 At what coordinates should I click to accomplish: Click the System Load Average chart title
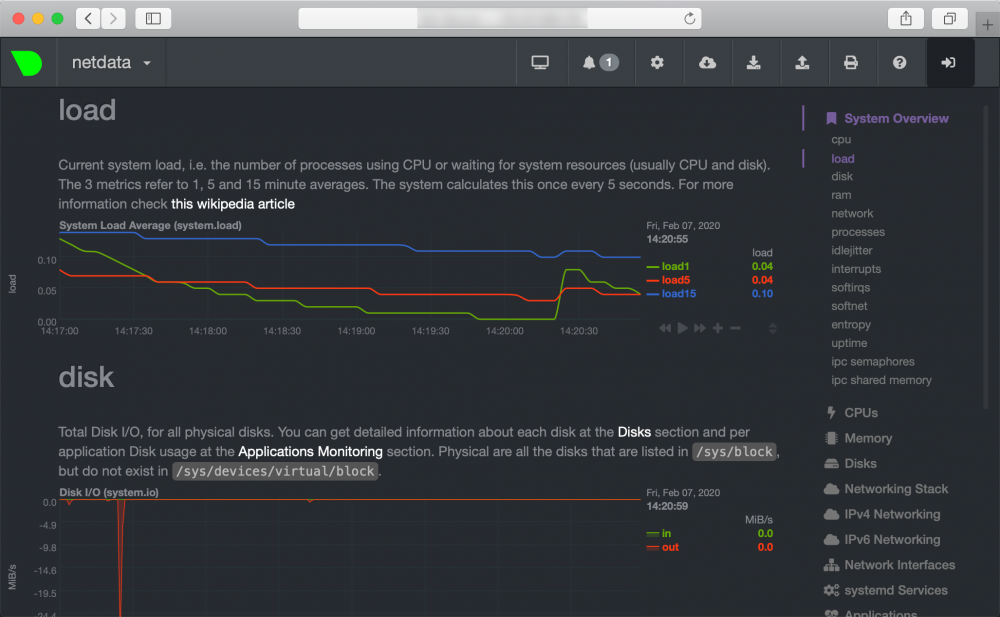(151, 225)
